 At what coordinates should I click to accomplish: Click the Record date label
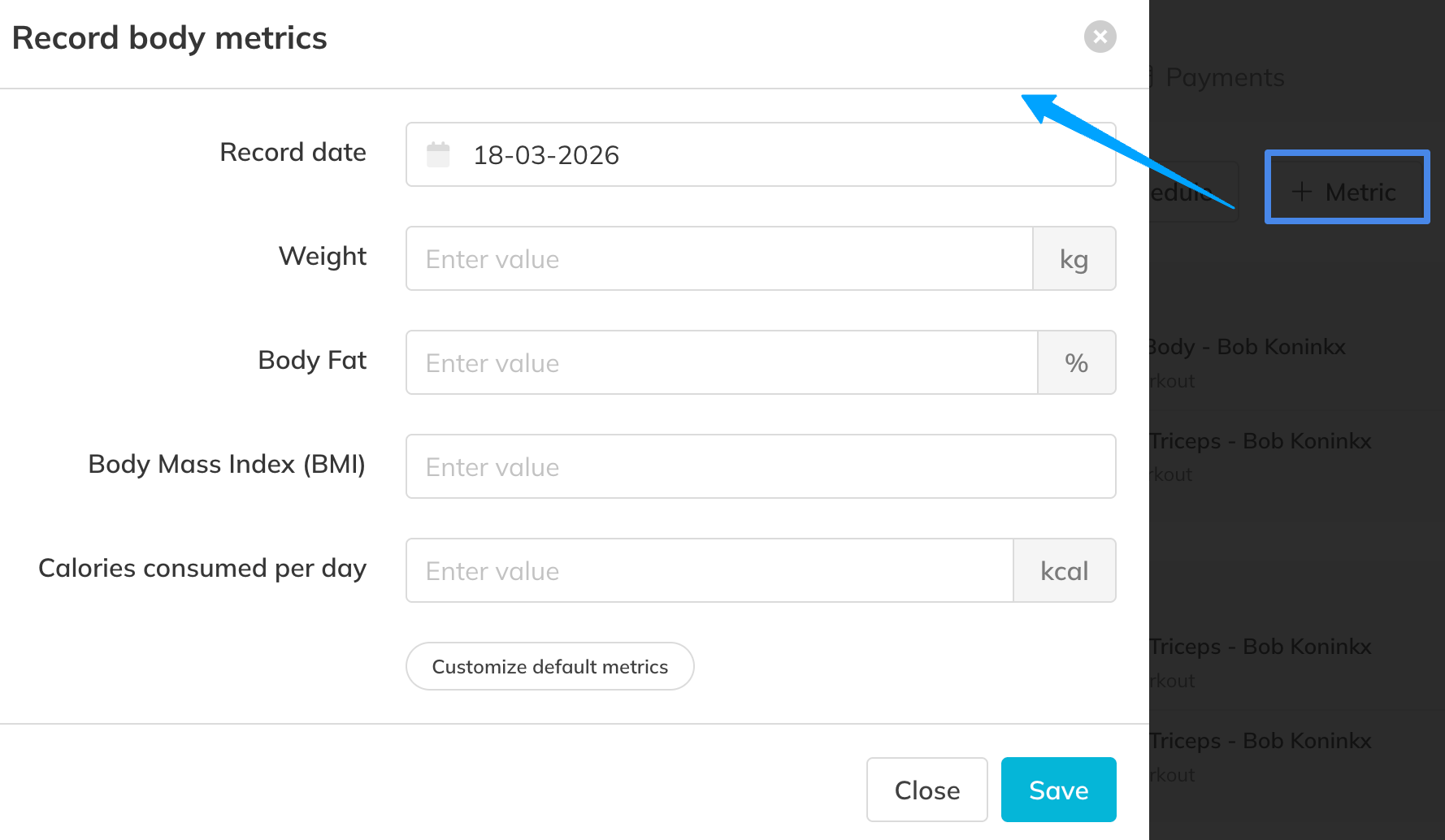pos(293,152)
